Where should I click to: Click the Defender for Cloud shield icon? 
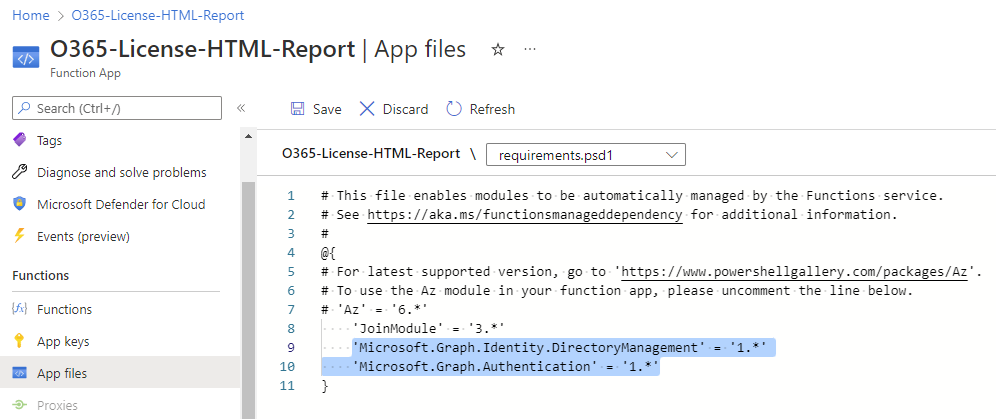[x=20, y=204]
